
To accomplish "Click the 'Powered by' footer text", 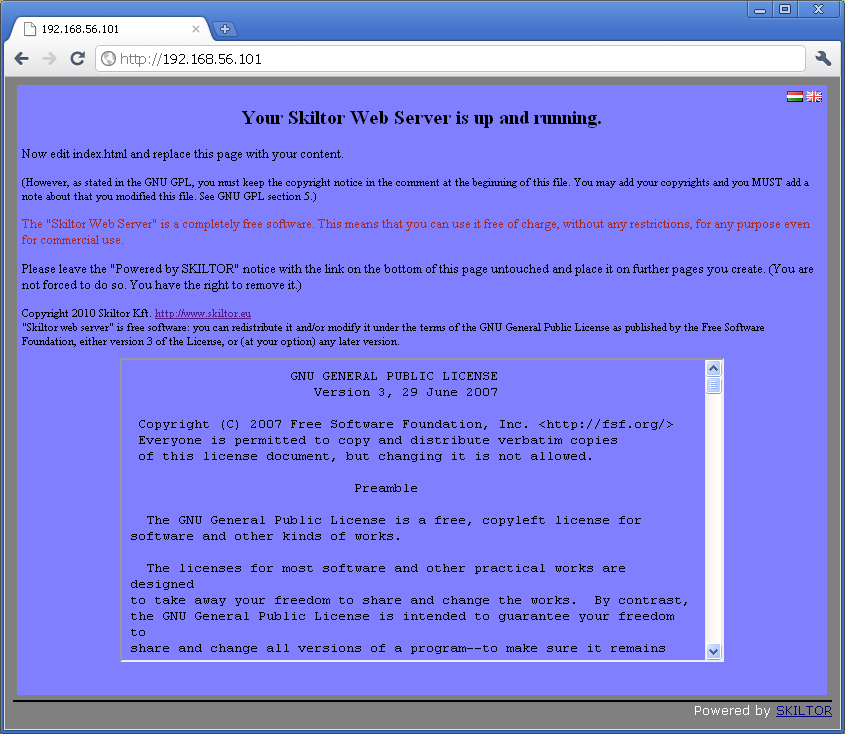I will pyautogui.click(x=732, y=711).
